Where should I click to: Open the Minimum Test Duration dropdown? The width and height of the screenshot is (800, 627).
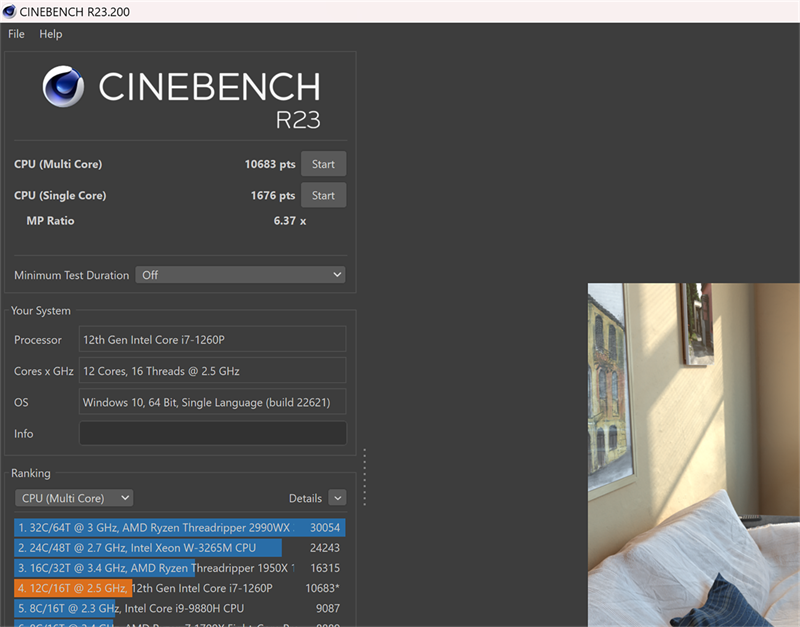tap(240, 275)
